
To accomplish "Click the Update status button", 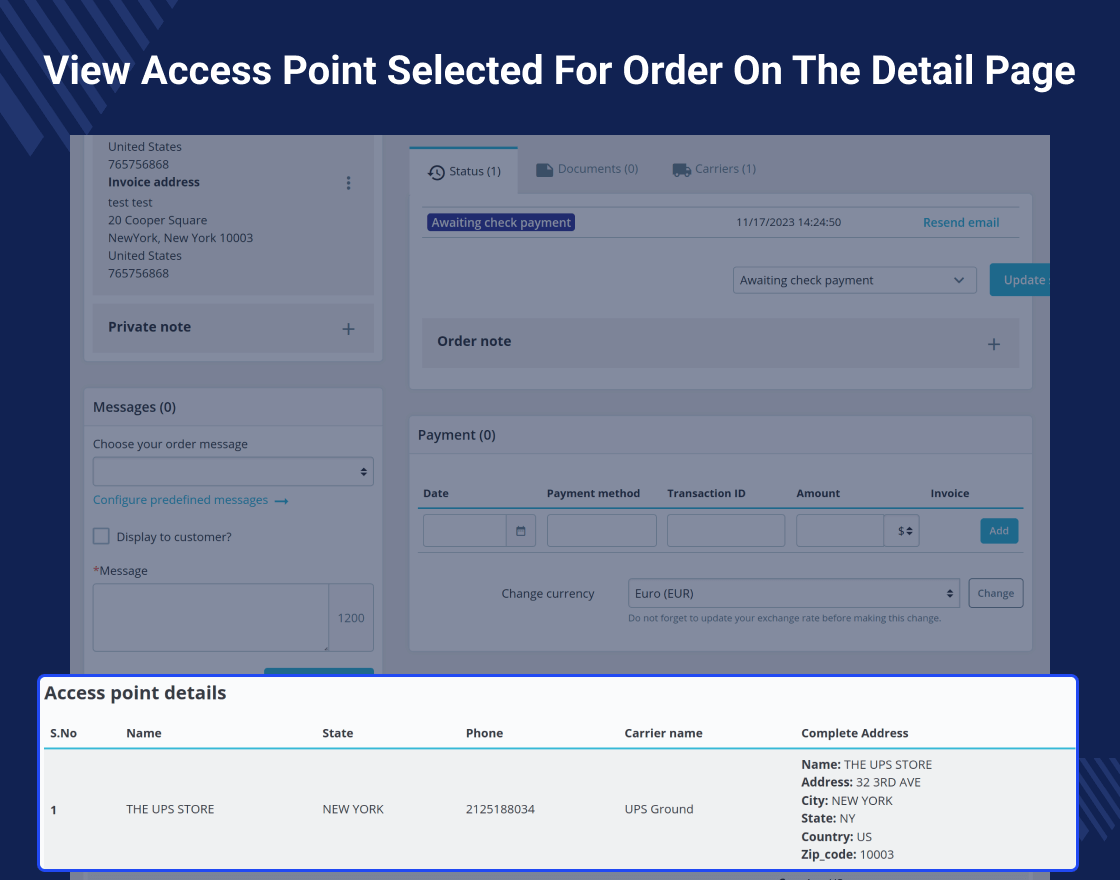I will (1019, 280).
